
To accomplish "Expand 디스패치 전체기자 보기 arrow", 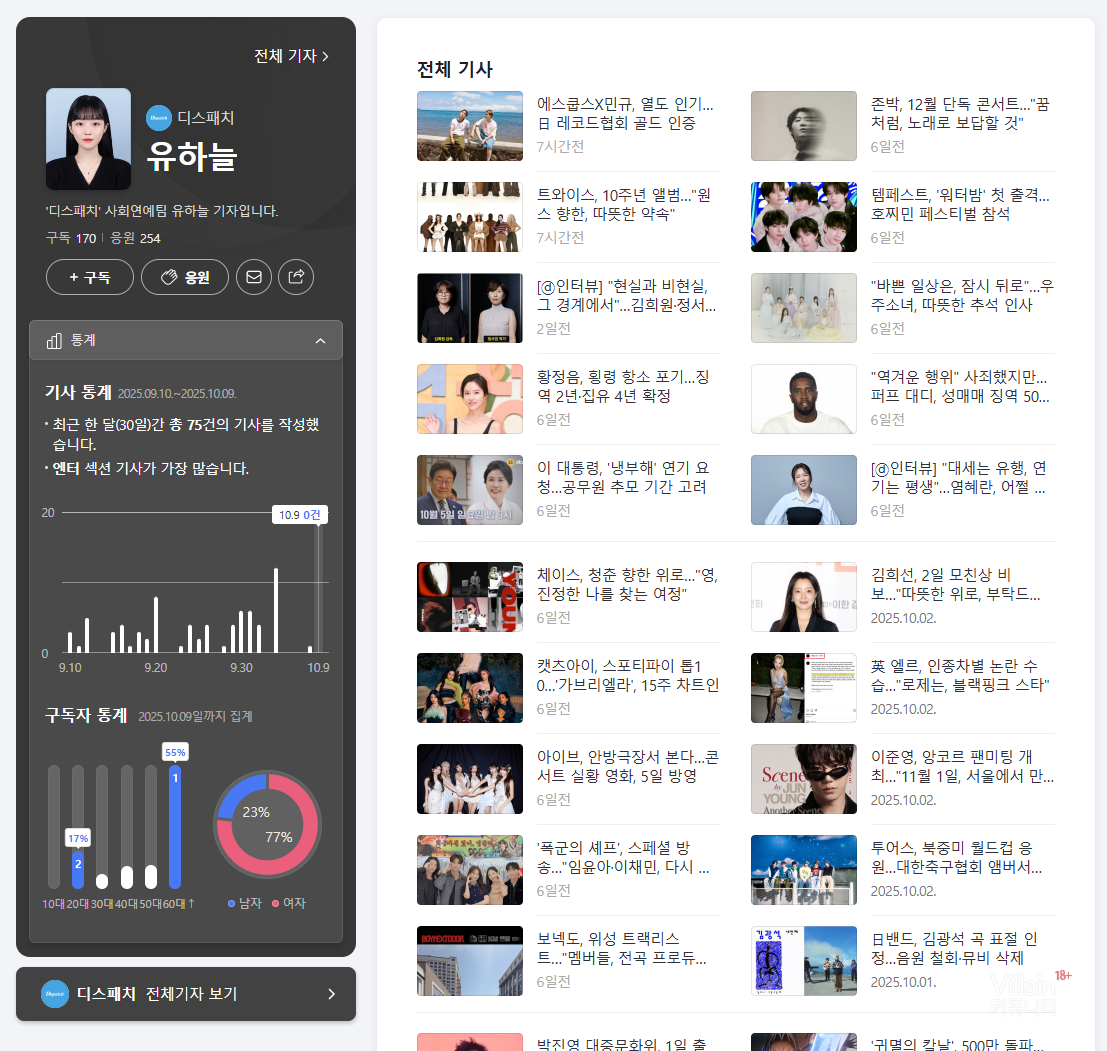I will [x=331, y=994].
